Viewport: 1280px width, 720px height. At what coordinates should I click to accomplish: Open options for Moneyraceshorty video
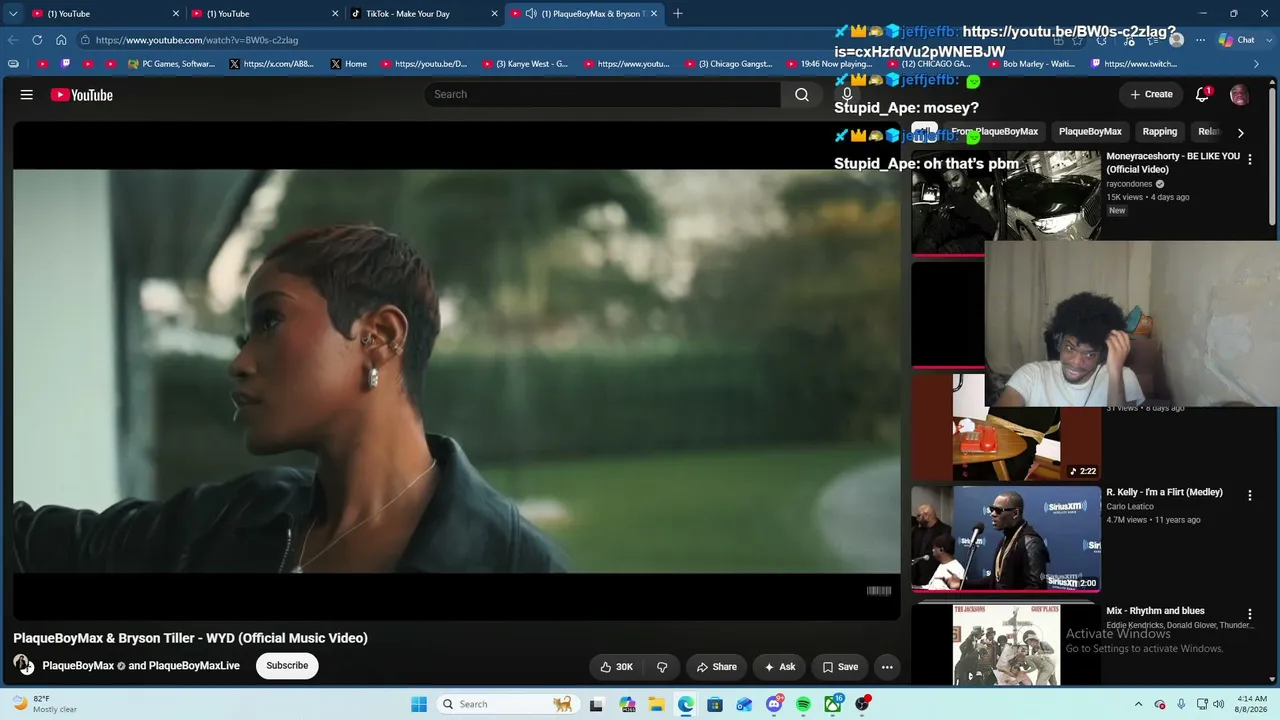point(1249,159)
